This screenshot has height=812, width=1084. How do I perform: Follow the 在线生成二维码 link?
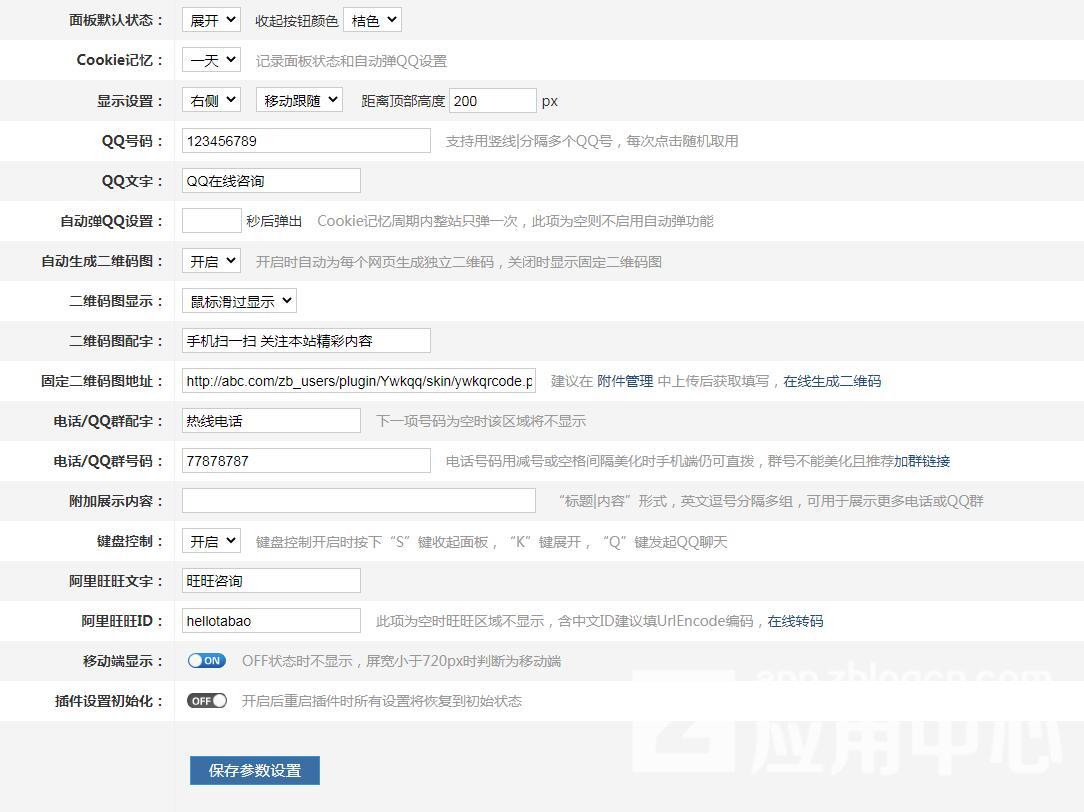tap(832, 381)
